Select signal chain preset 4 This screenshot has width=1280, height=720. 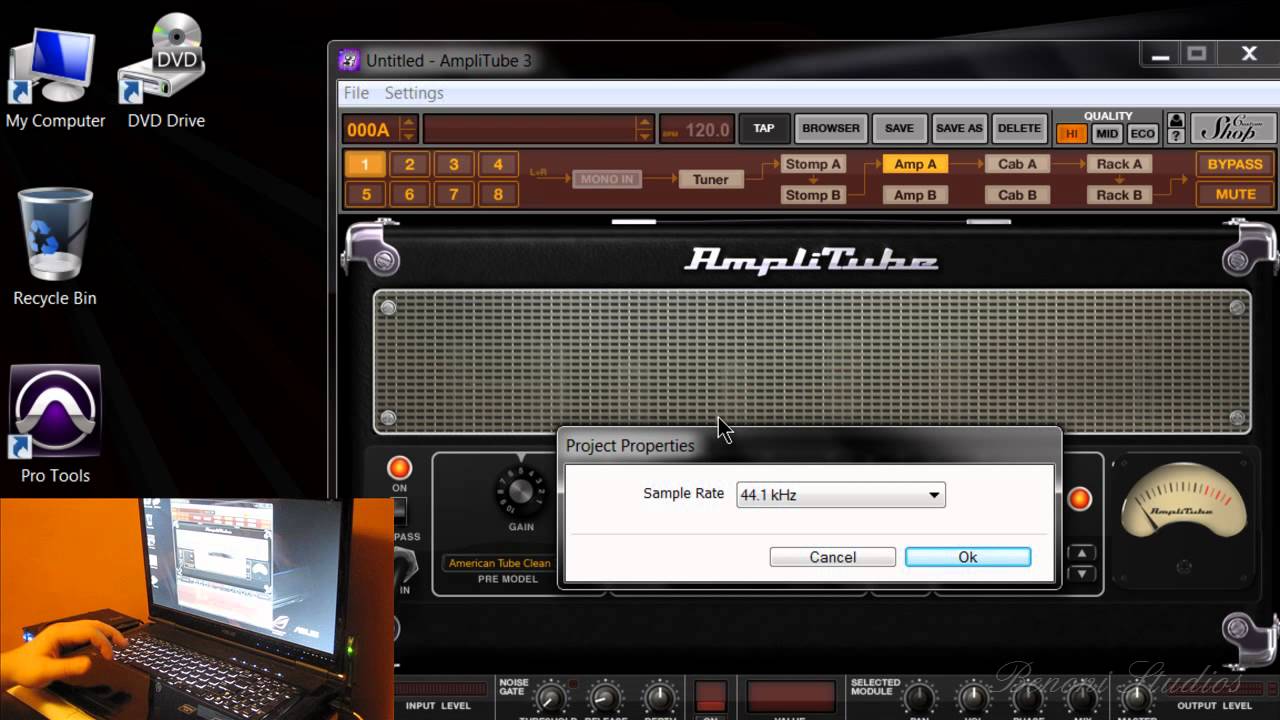pyautogui.click(x=497, y=165)
